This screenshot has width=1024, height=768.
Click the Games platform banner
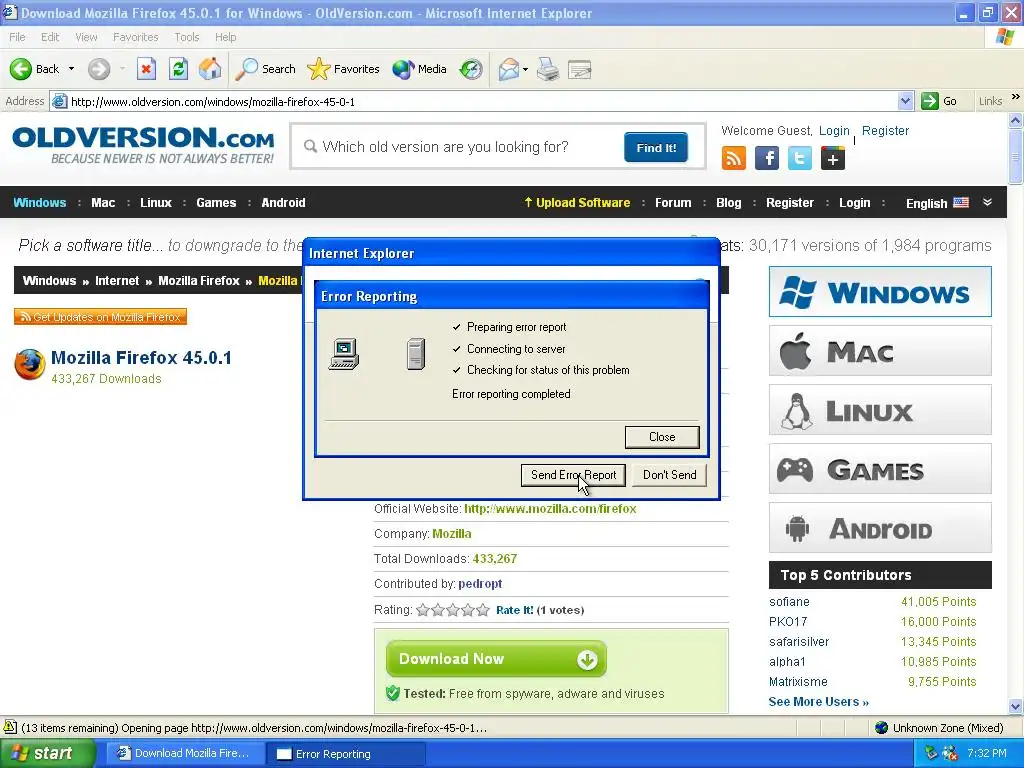click(880, 469)
